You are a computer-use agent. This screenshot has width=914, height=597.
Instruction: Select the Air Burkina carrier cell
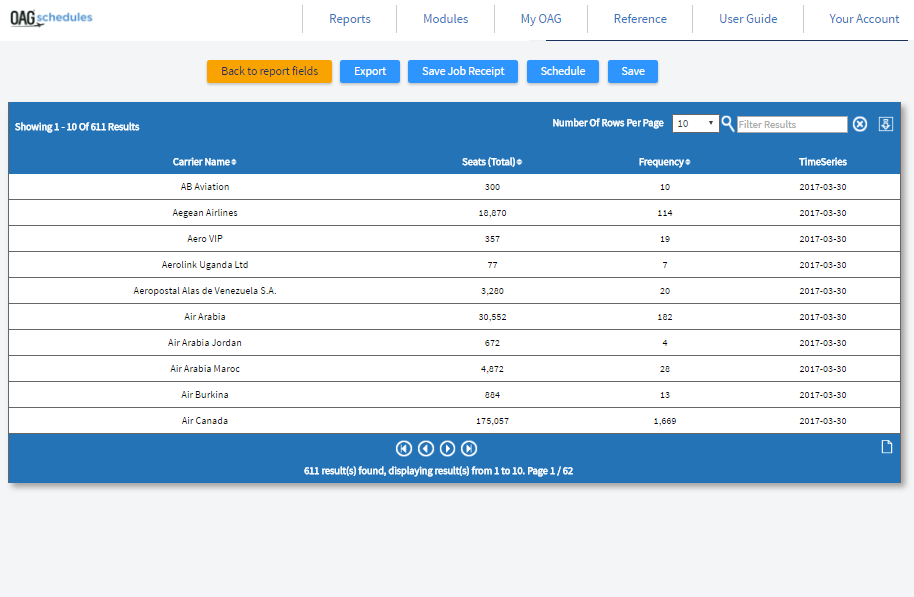tap(205, 395)
